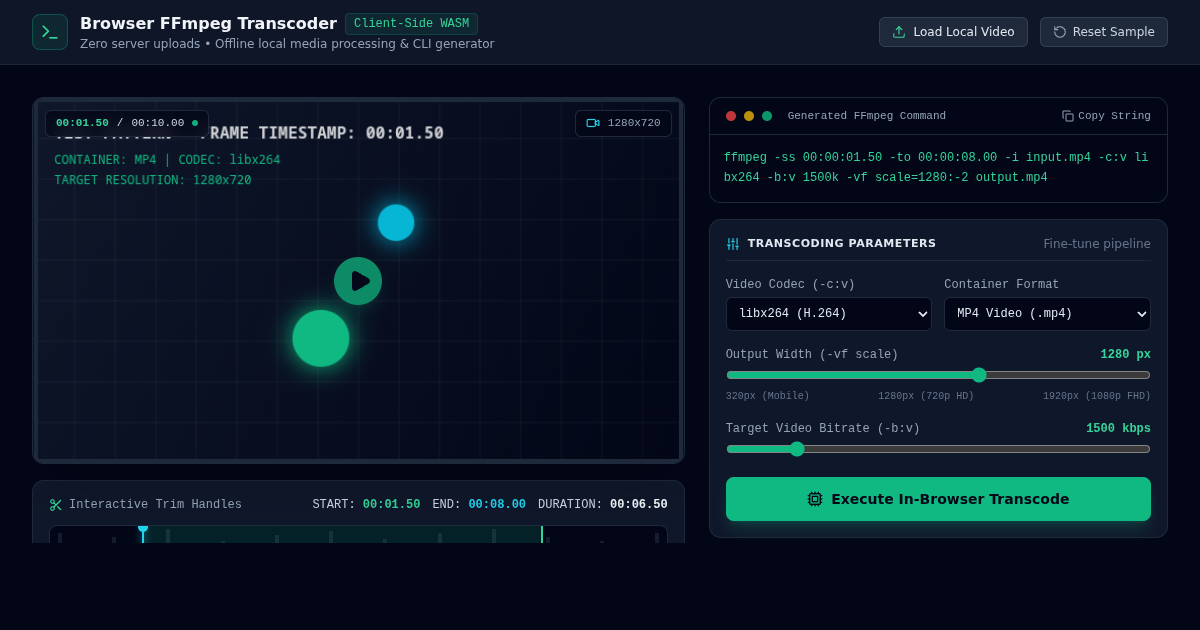Execute the In-Browser Transcode
Screen dimensions: 1200x630
[938, 499]
